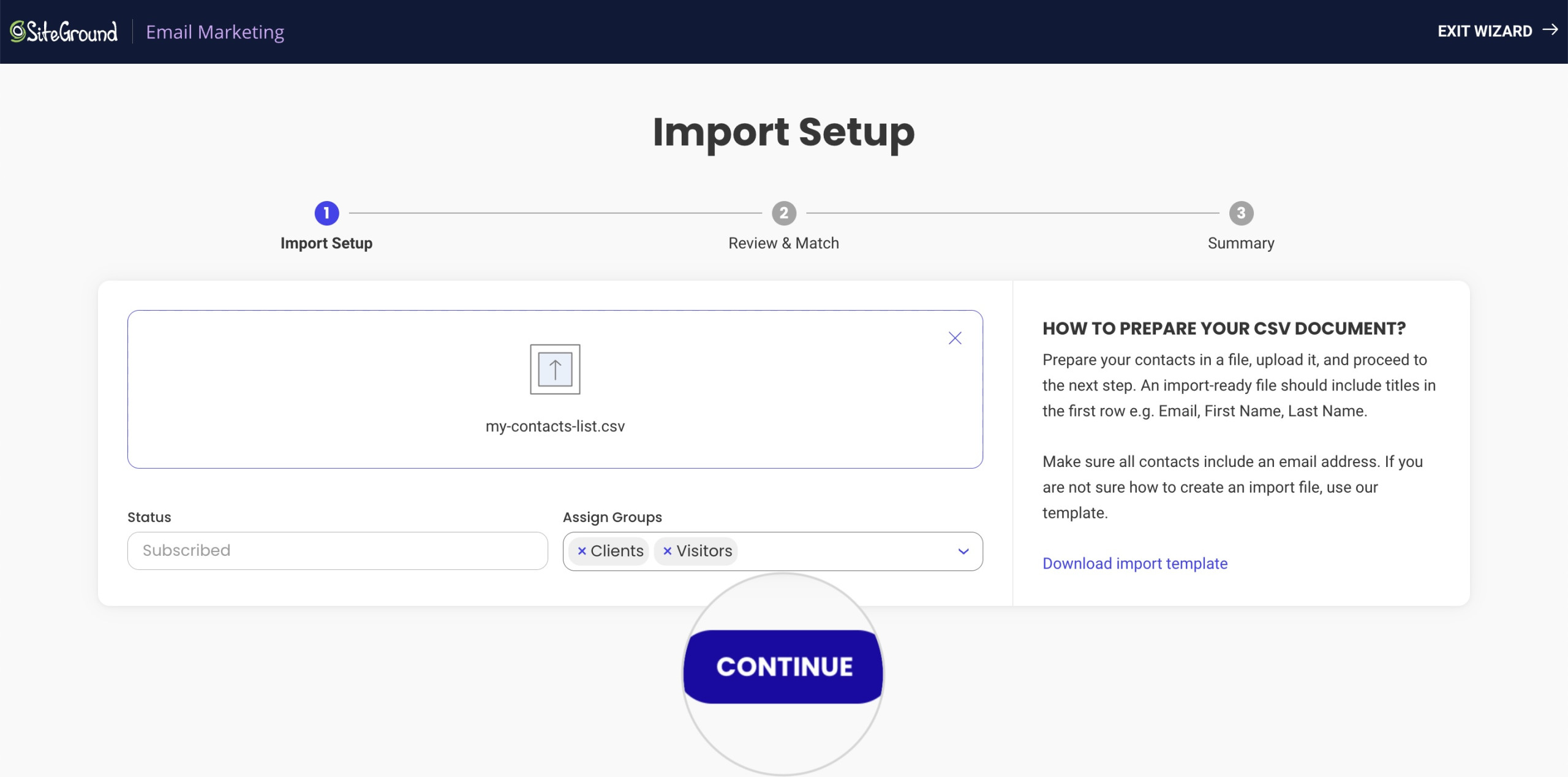Image resolution: width=1568 pixels, height=777 pixels.
Task: Click the Assign Groups label
Action: pos(612,517)
